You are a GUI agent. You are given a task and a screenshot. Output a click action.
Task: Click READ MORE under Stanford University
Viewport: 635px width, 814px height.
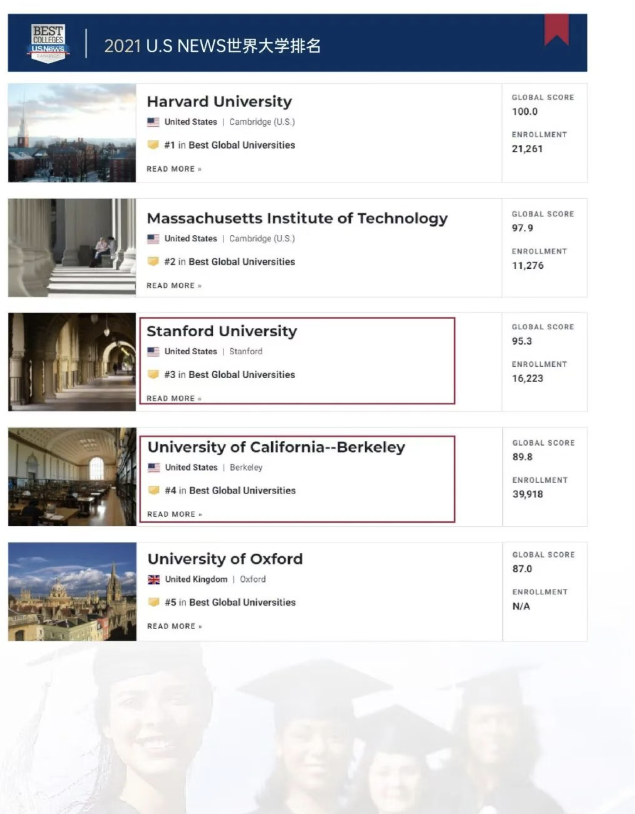(x=174, y=399)
